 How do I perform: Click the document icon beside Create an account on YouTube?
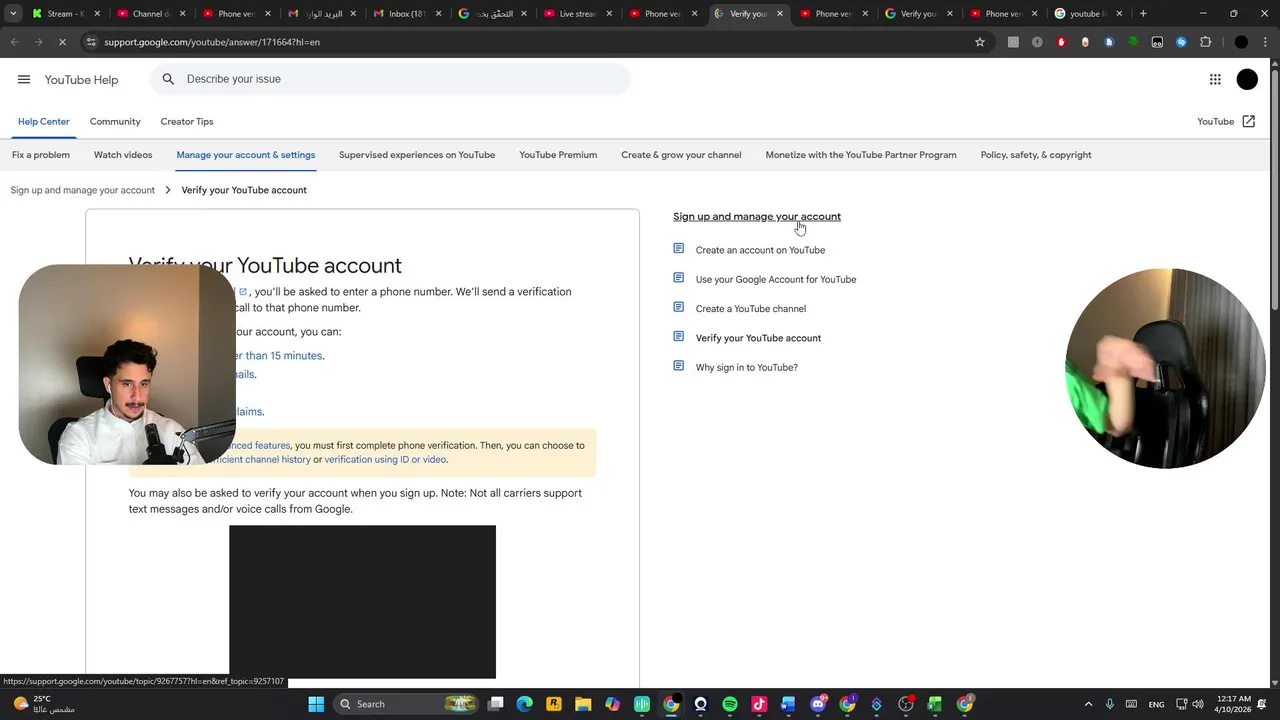(679, 249)
